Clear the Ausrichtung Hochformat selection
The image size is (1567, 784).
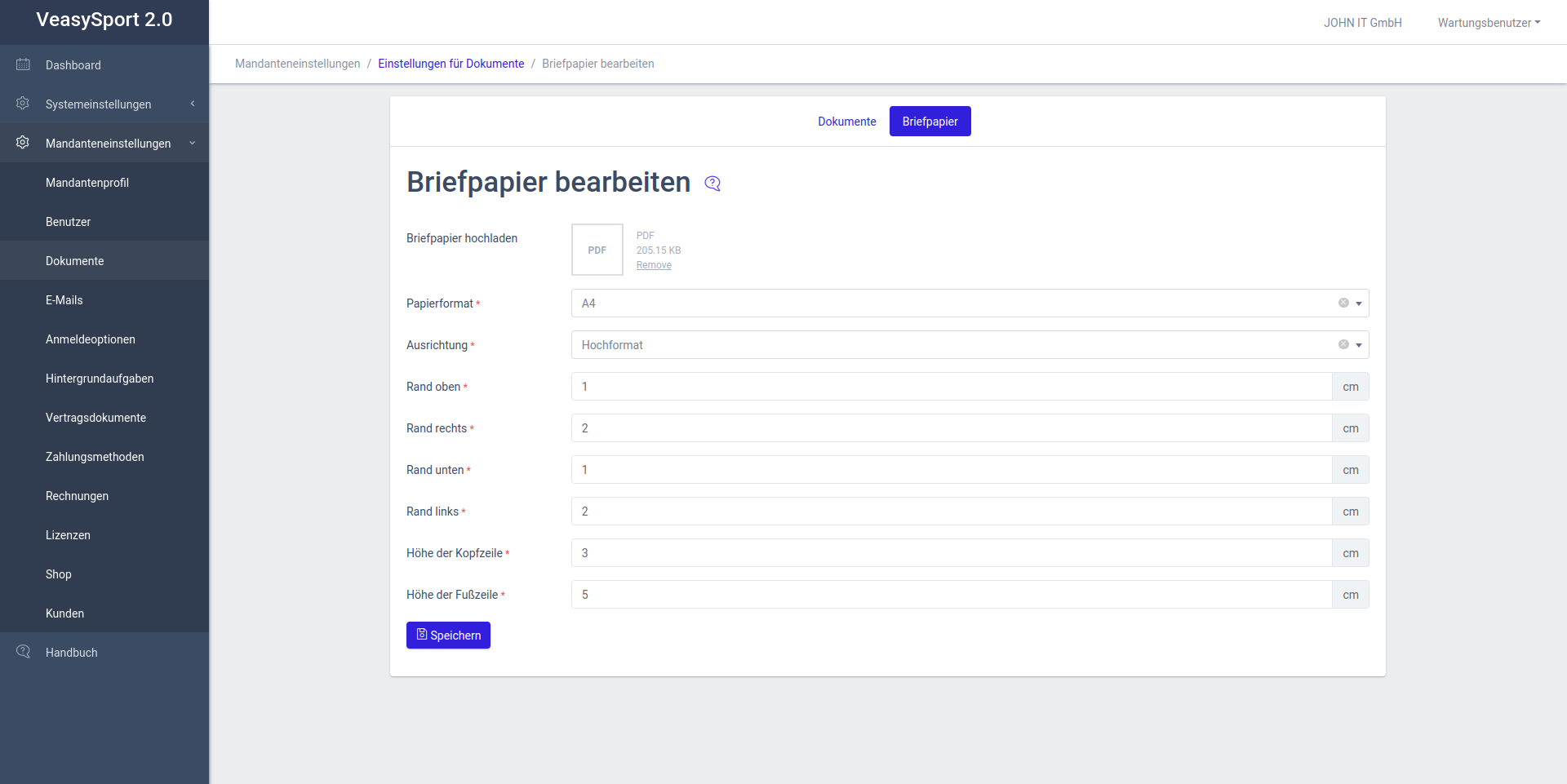pyautogui.click(x=1343, y=344)
